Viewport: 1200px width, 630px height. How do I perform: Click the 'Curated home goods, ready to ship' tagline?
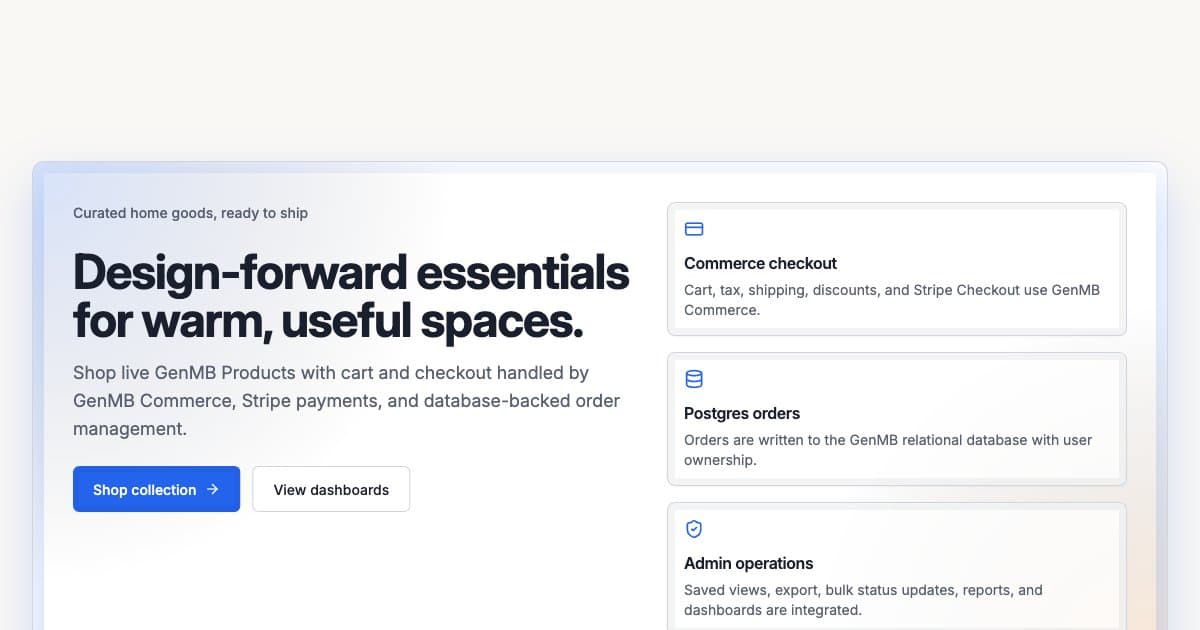coord(190,213)
